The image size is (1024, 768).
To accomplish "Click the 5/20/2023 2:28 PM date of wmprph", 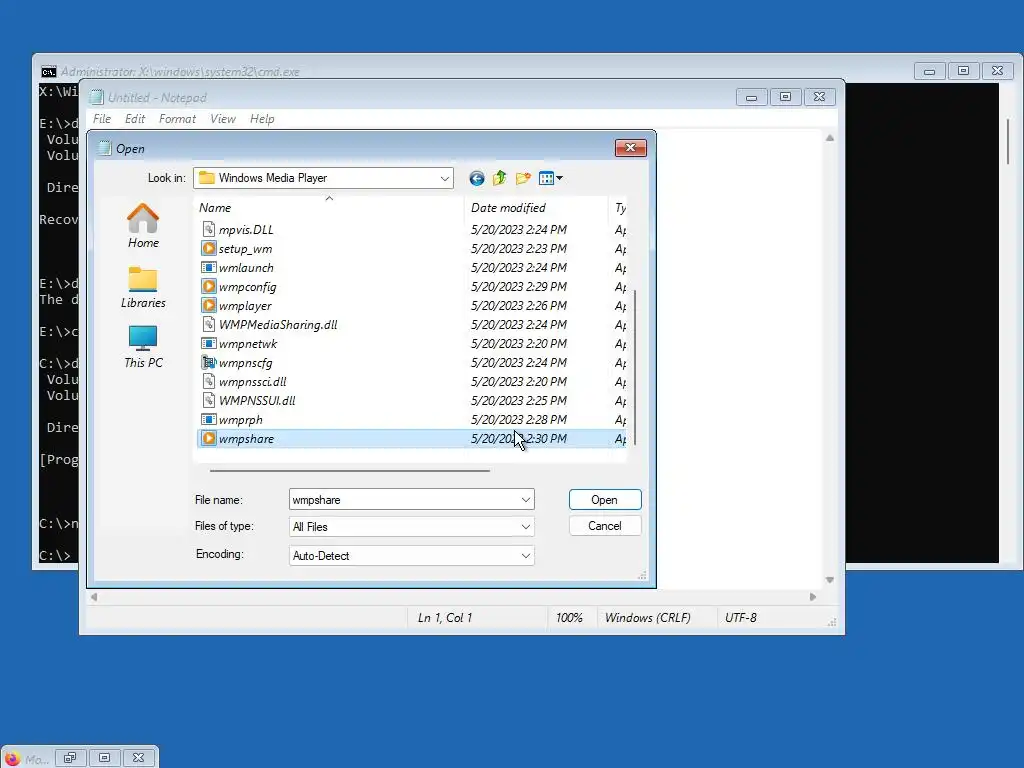I will point(519,419).
